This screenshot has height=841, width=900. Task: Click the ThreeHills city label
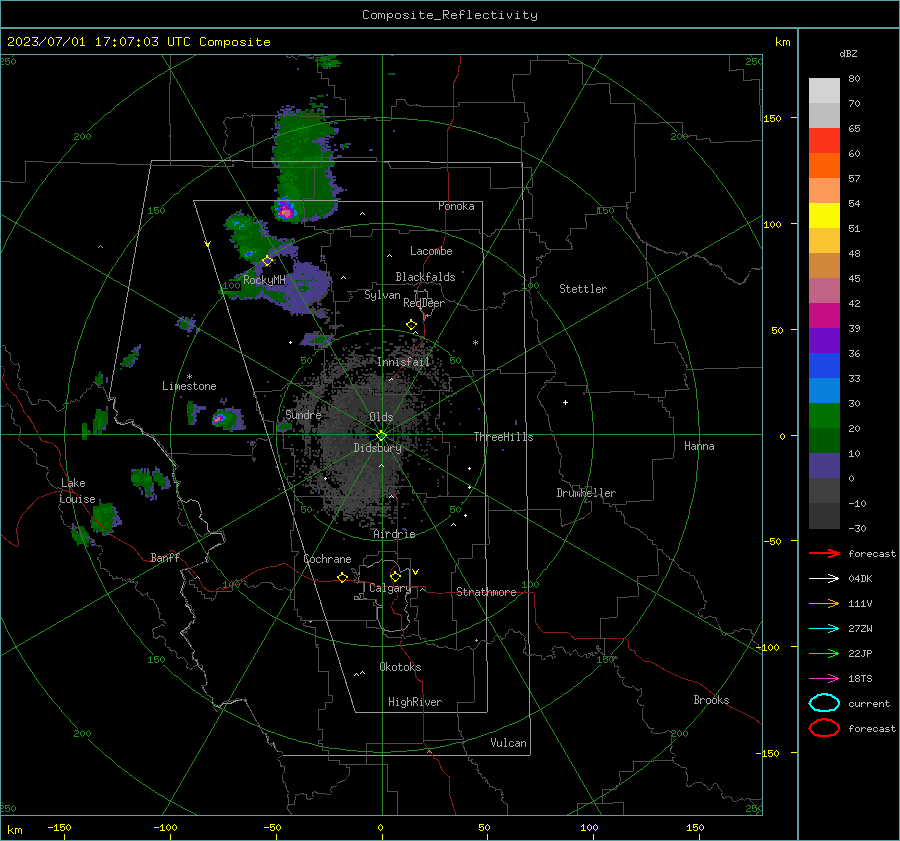[503, 437]
